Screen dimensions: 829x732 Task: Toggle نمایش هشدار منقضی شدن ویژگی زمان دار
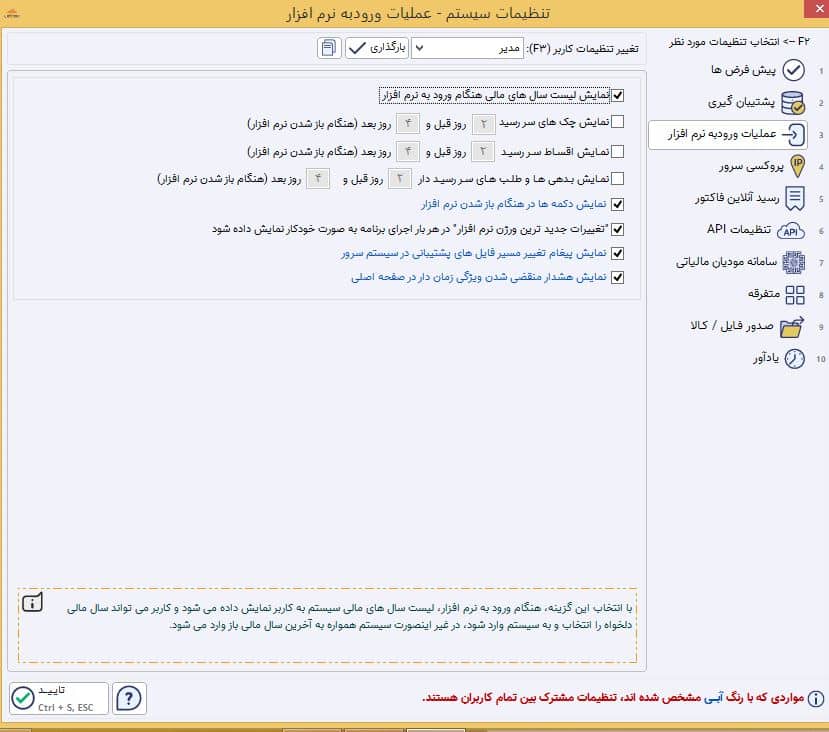pyautogui.click(x=617, y=277)
